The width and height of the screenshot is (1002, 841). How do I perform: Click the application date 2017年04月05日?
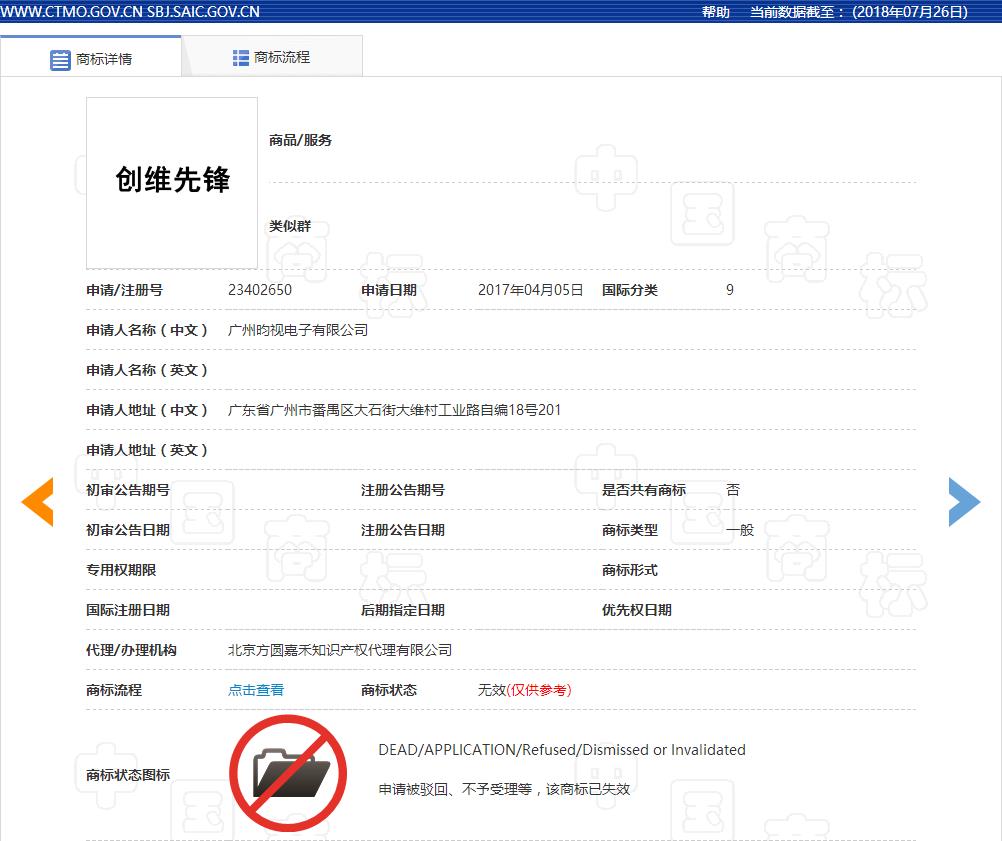pyautogui.click(x=530, y=290)
